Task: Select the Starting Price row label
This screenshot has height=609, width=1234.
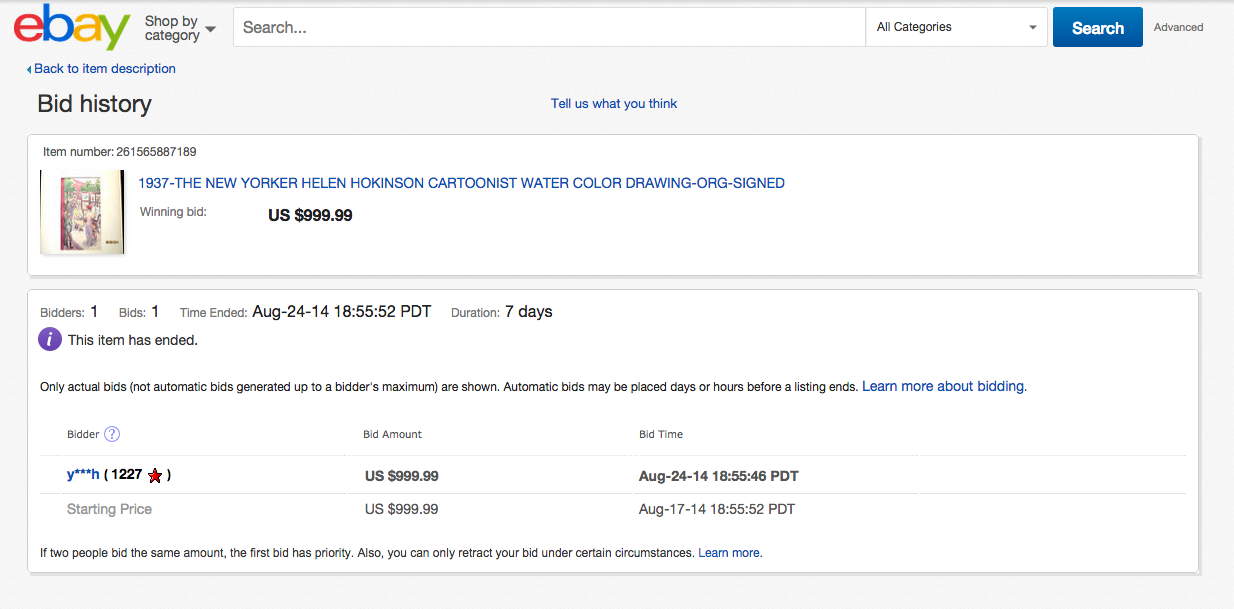Action: (x=109, y=509)
